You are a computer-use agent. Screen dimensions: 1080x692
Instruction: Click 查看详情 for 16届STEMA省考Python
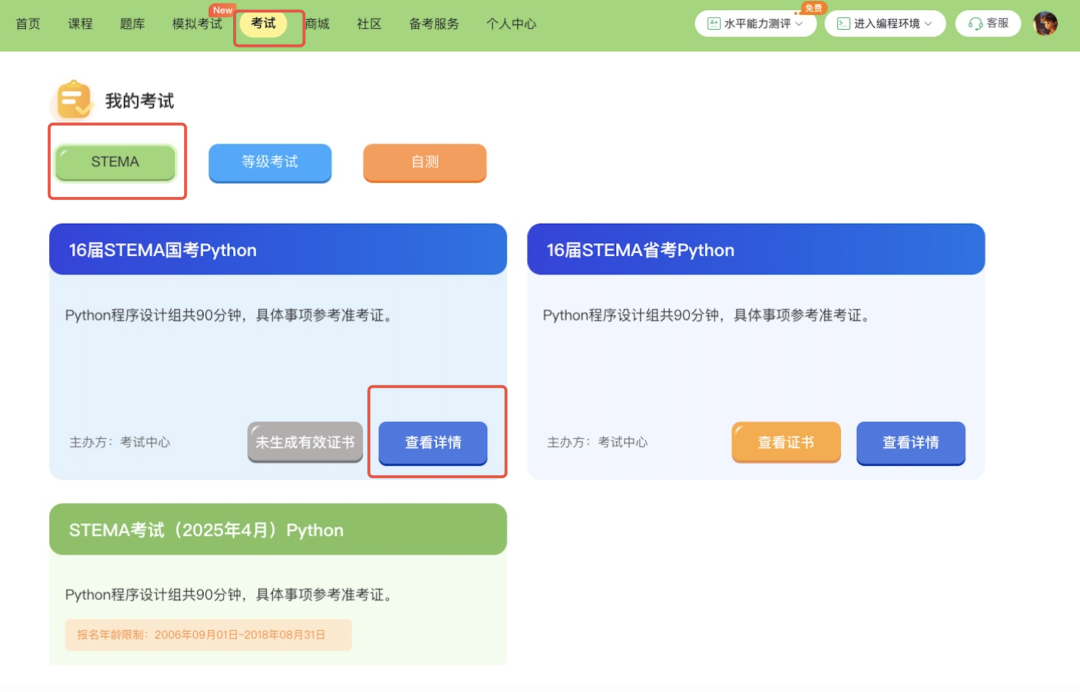click(910, 442)
